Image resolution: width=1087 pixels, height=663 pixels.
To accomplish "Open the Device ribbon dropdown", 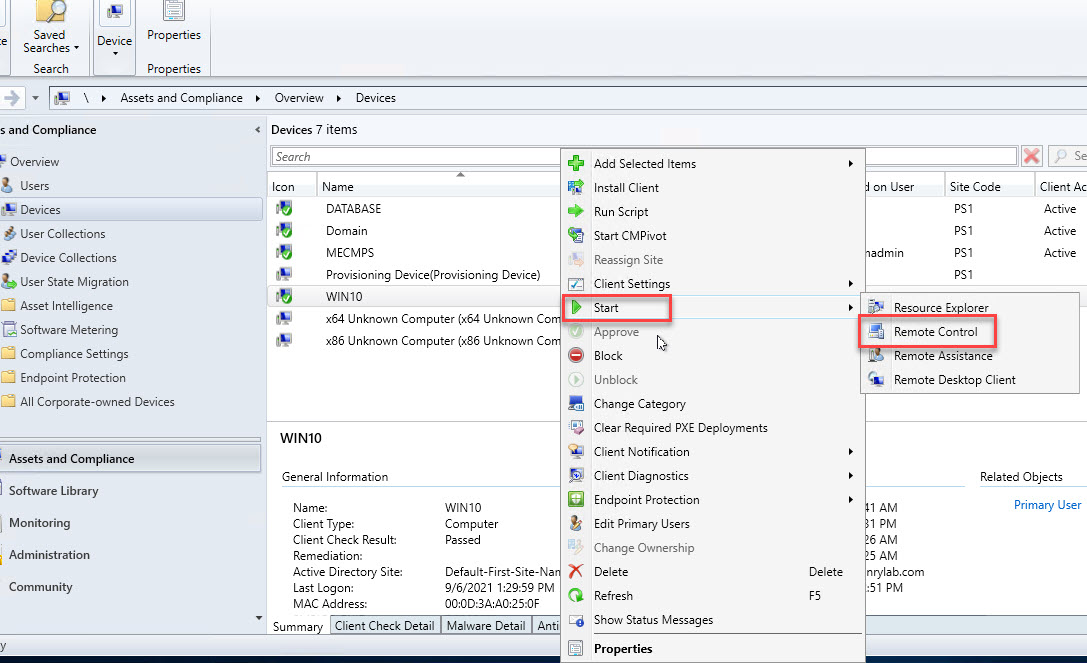I will [114, 40].
